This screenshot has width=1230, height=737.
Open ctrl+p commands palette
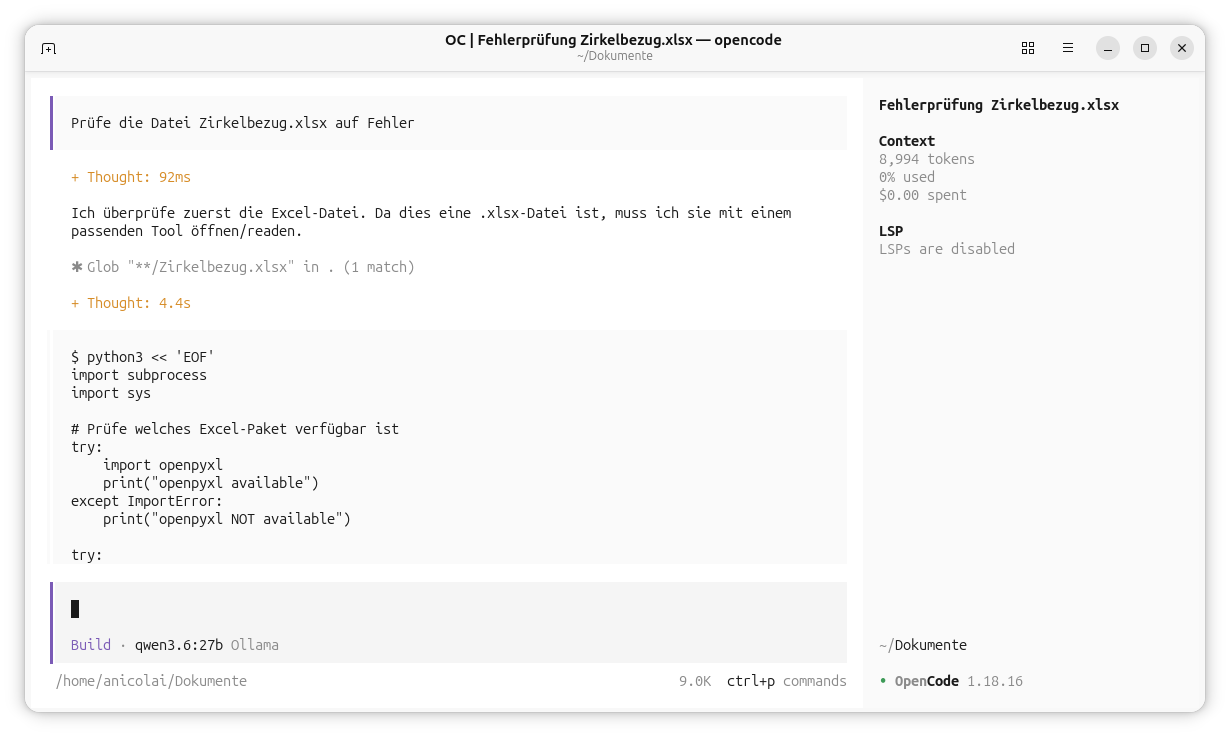pos(787,681)
